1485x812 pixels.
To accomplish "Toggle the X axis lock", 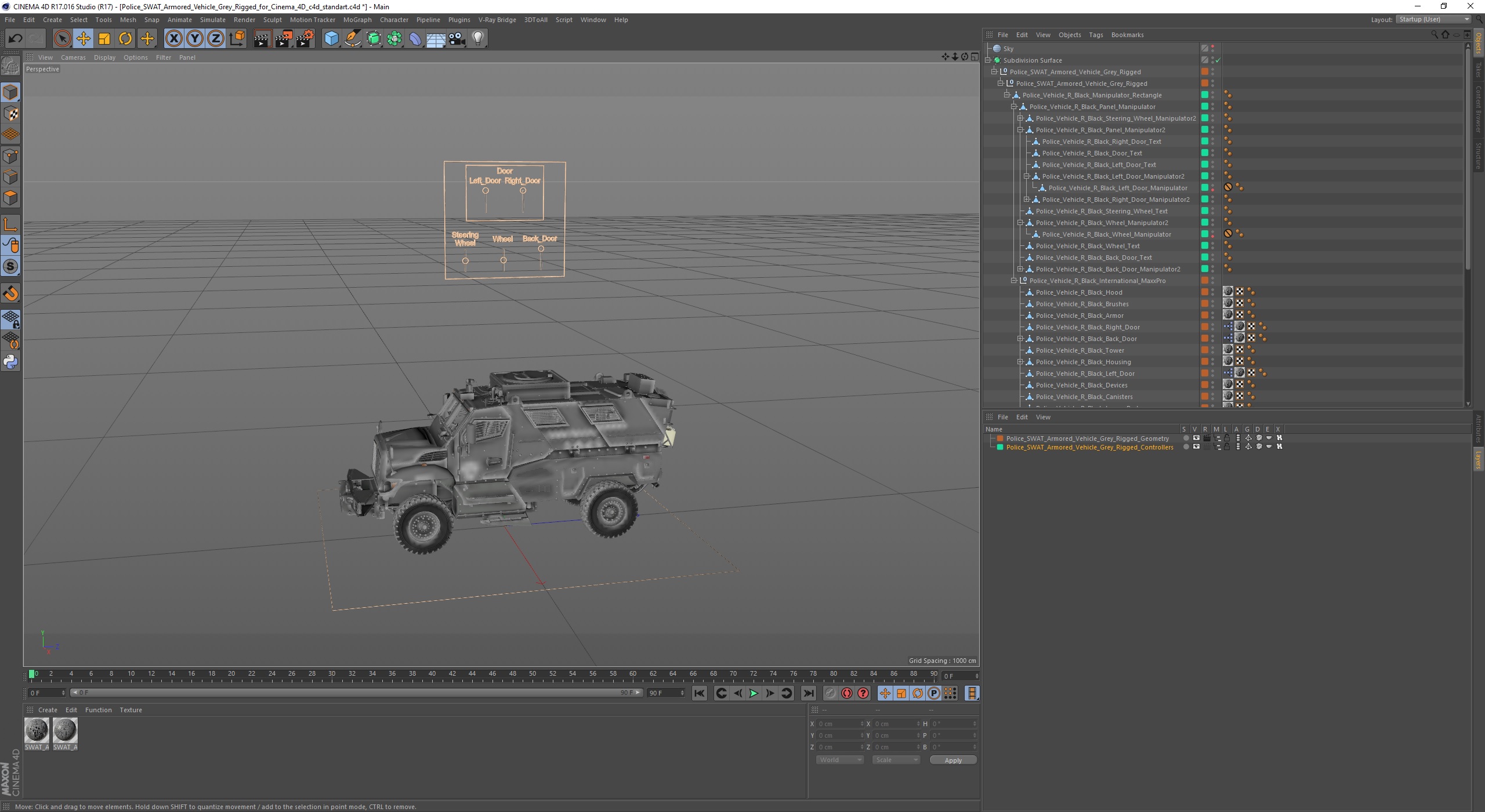I will (173, 39).
